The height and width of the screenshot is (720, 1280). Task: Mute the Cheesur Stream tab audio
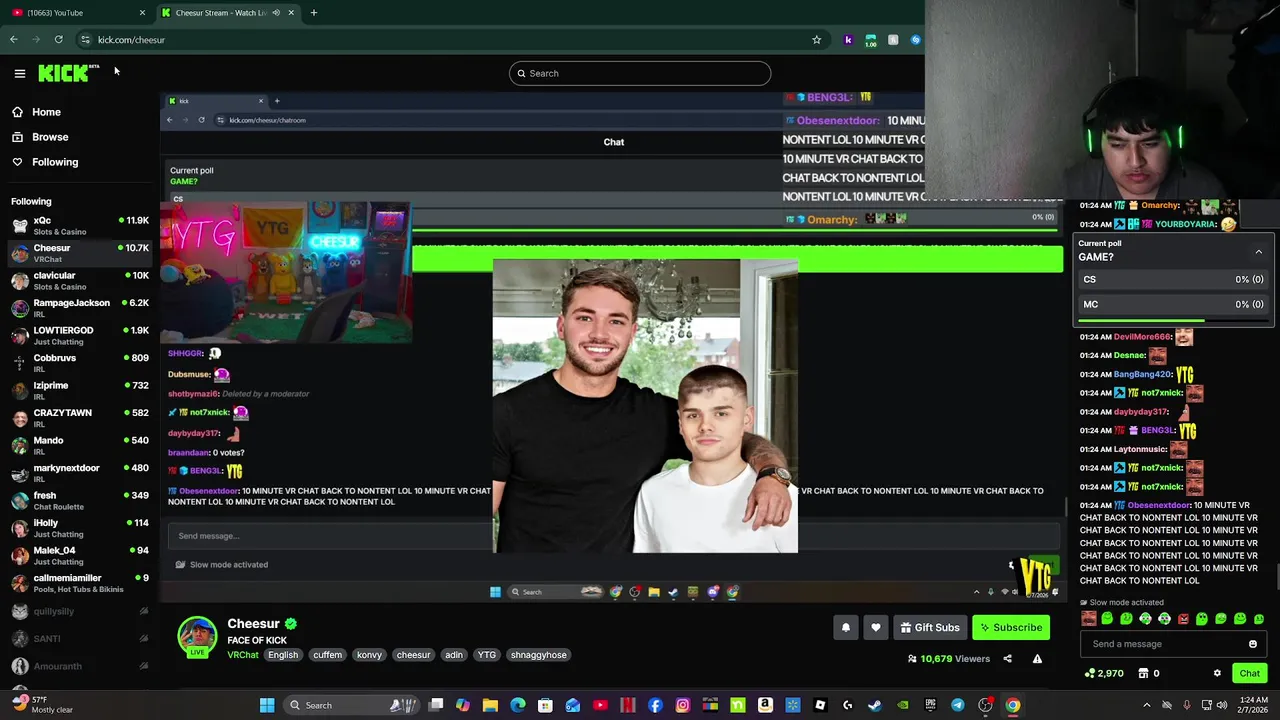(276, 13)
